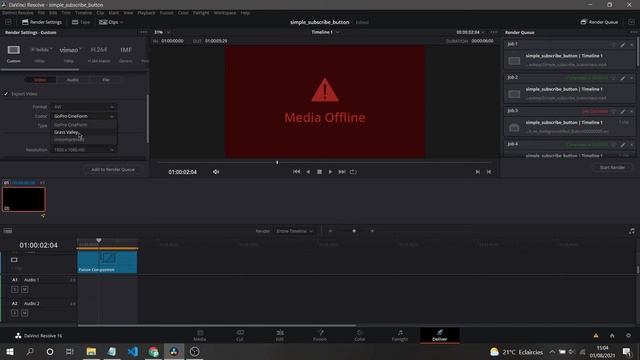Image resolution: width=640 pixels, height=360 pixels.
Task: Open the Format dropdown
Action: coord(83,107)
